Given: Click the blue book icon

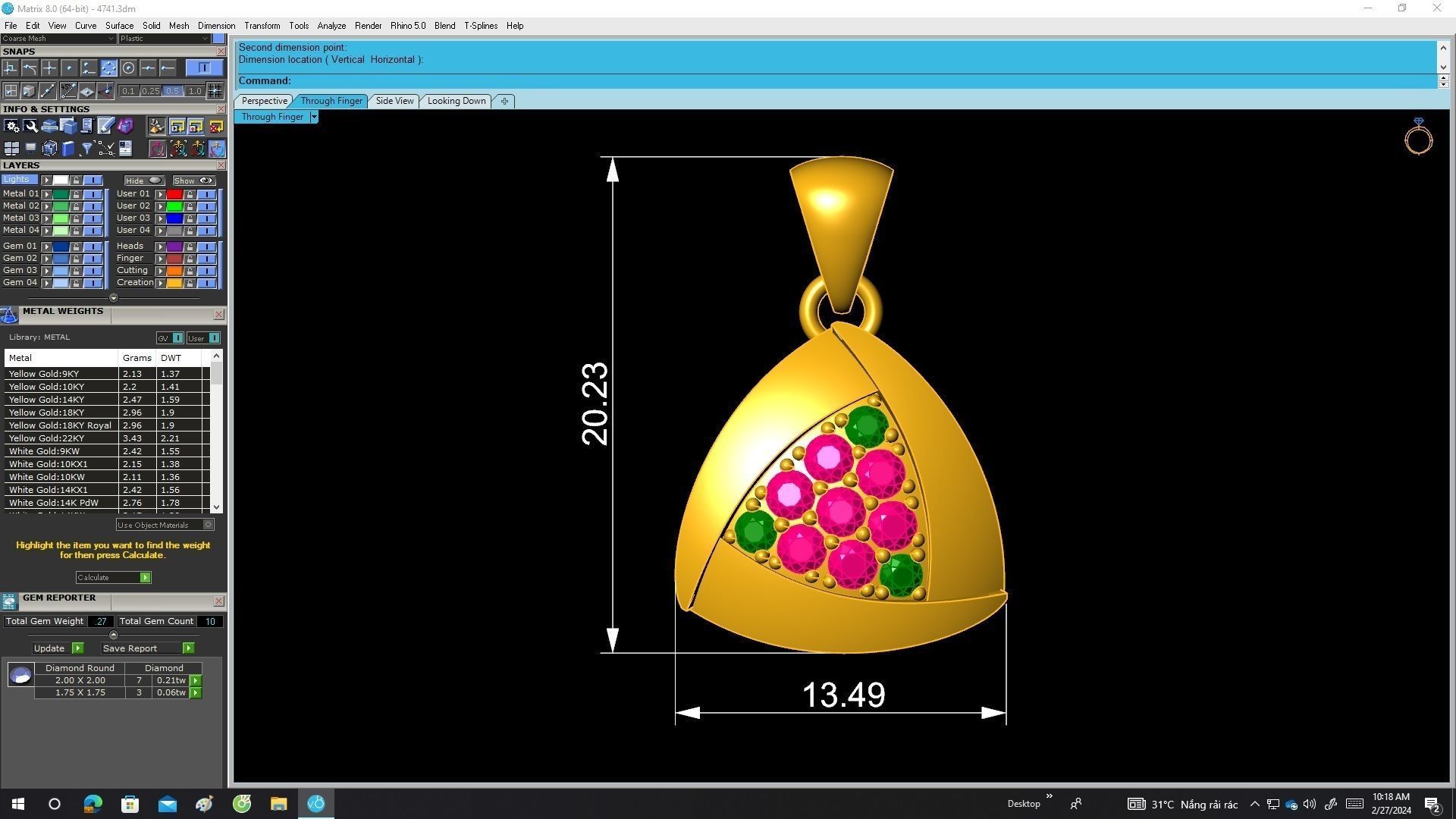Looking at the screenshot, I should click(68, 149).
